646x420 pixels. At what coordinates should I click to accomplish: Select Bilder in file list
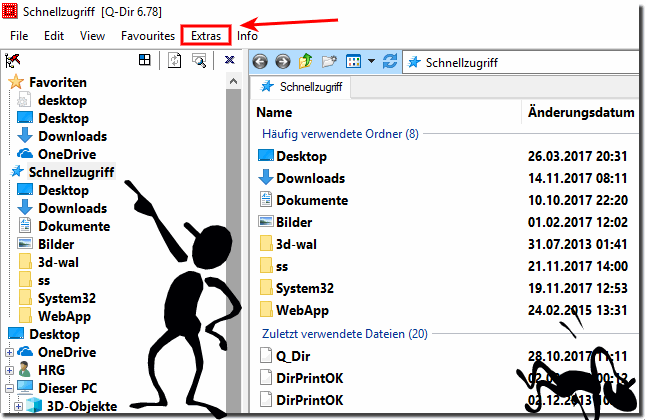click(x=294, y=222)
